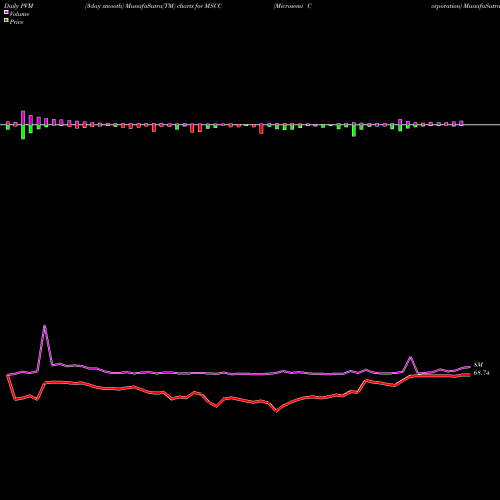The image size is (500, 500).
Task: Click the tallest magenta-green bar near the chart start
Action: tap(23, 125)
